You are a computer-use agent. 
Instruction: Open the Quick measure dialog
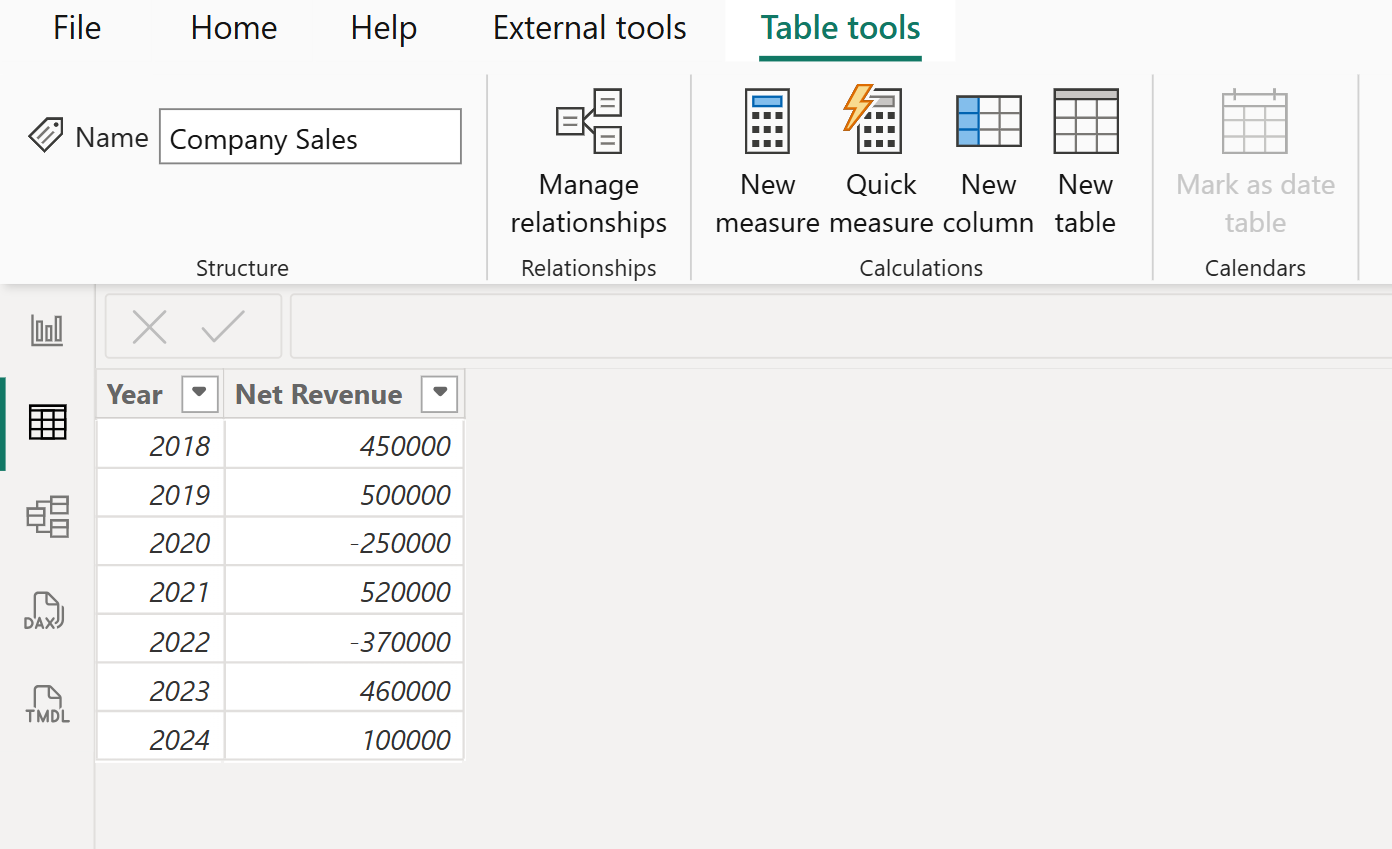click(880, 160)
